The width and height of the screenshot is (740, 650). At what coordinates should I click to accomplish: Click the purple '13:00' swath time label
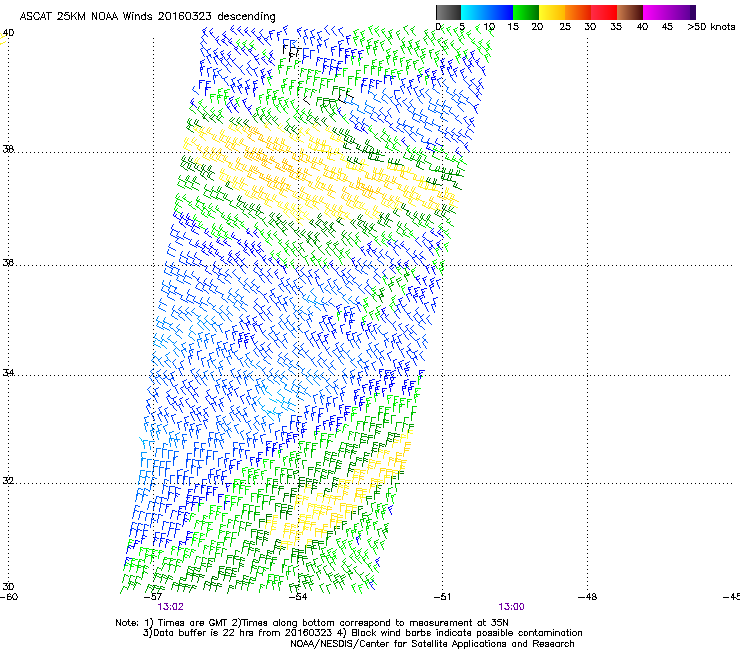coord(512,607)
